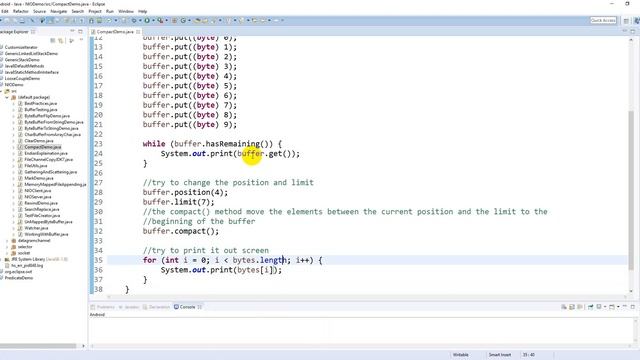Toggle Link with Editor in Package Explorer
This screenshot has height=360, width=640.
coord(61,40)
